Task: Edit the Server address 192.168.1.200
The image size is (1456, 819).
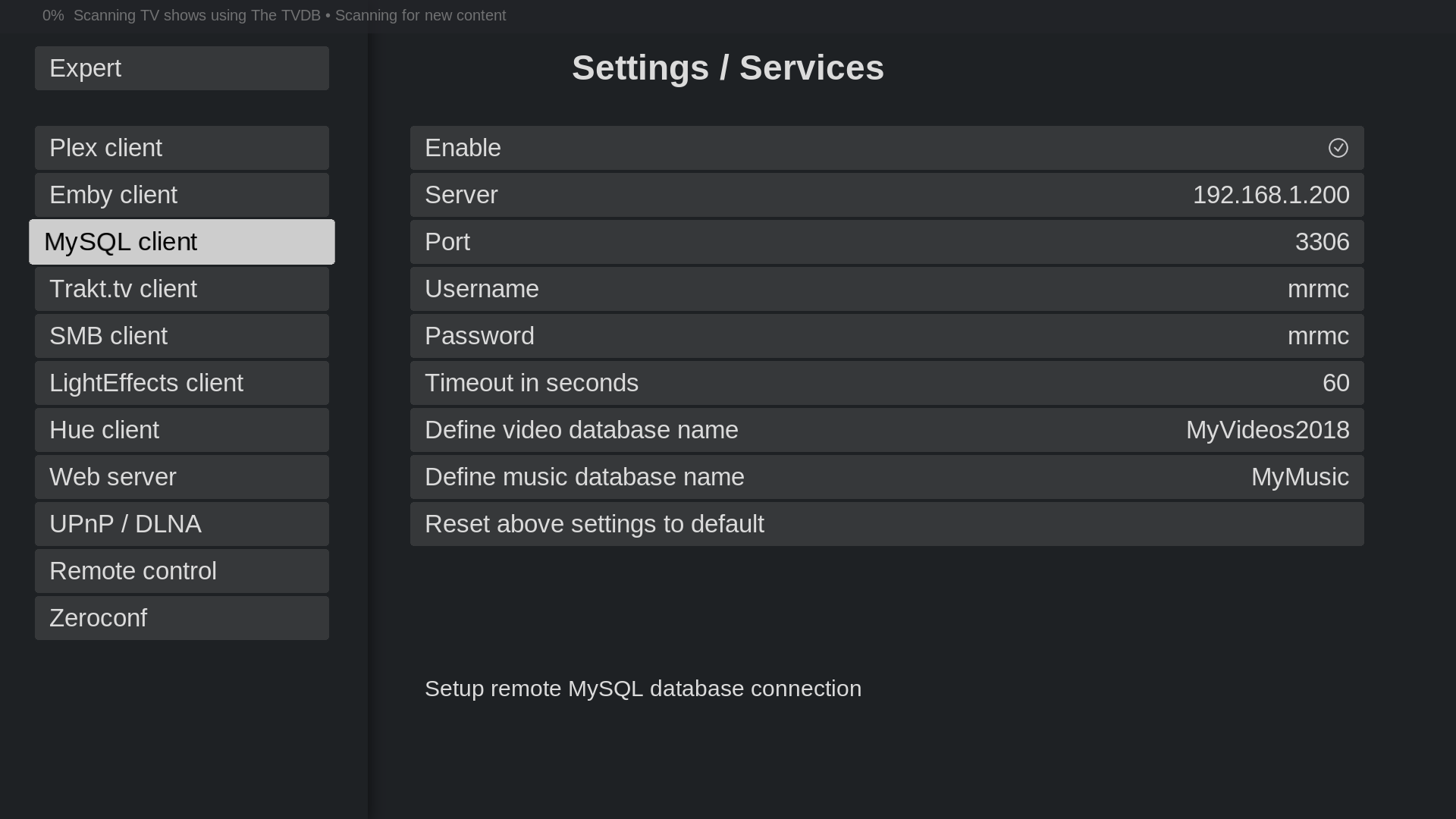Action: tap(886, 195)
